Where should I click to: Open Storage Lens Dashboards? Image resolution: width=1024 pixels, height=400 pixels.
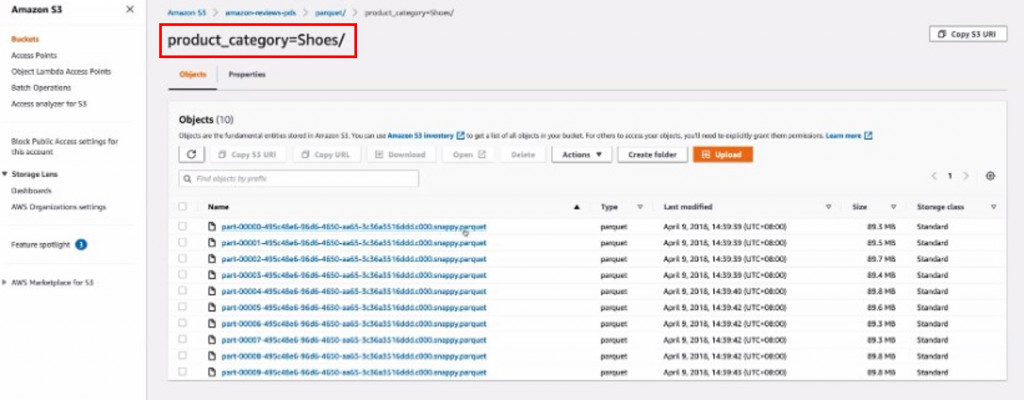[x=31, y=191]
